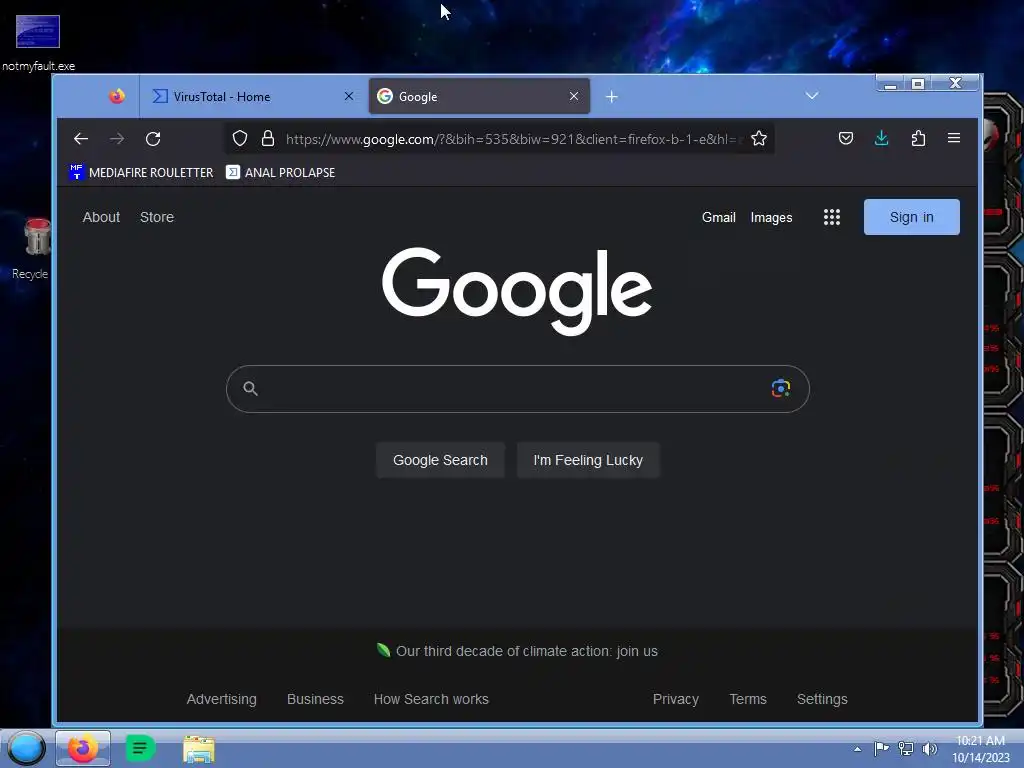Open the About link
The image size is (1024, 768).
(101, 217)
